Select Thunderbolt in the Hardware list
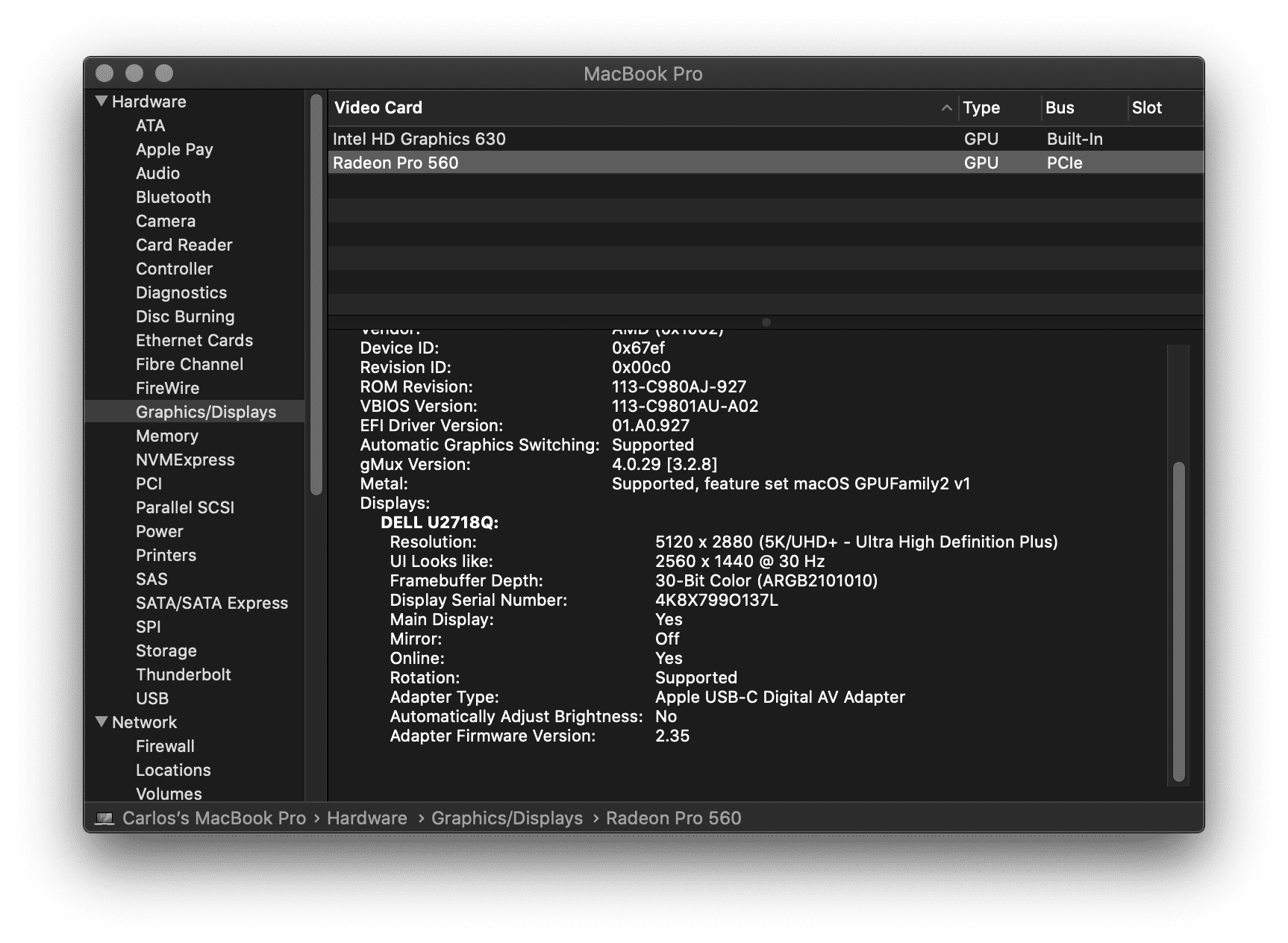Image resolution: width=1288 pixels, height=943 pixels. (x=183, y=674)
